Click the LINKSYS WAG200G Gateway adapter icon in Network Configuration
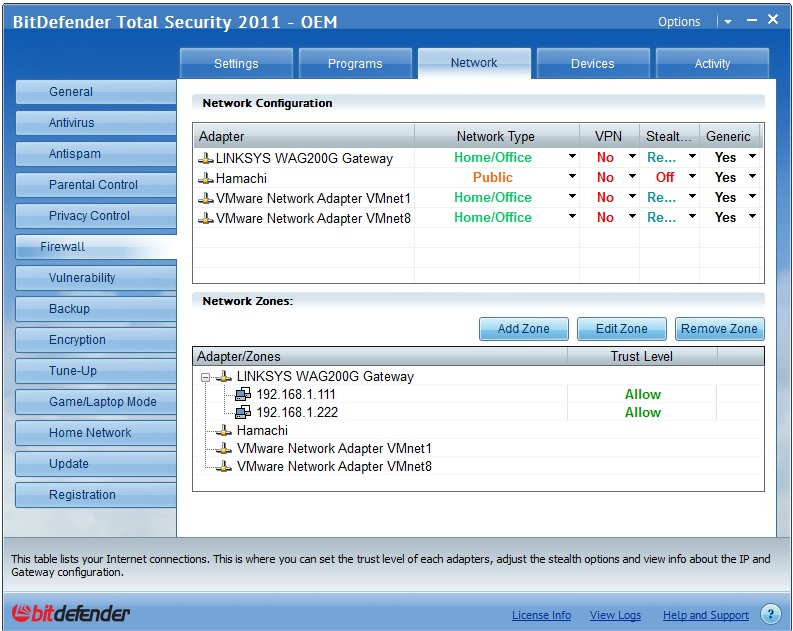793x631 pixels. coord(205,158)
